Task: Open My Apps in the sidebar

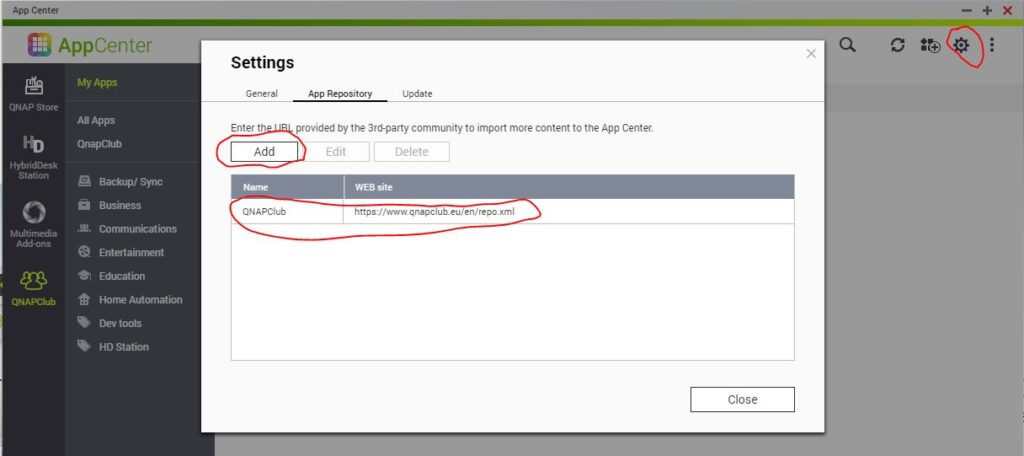Action: [x=97, y=82]
